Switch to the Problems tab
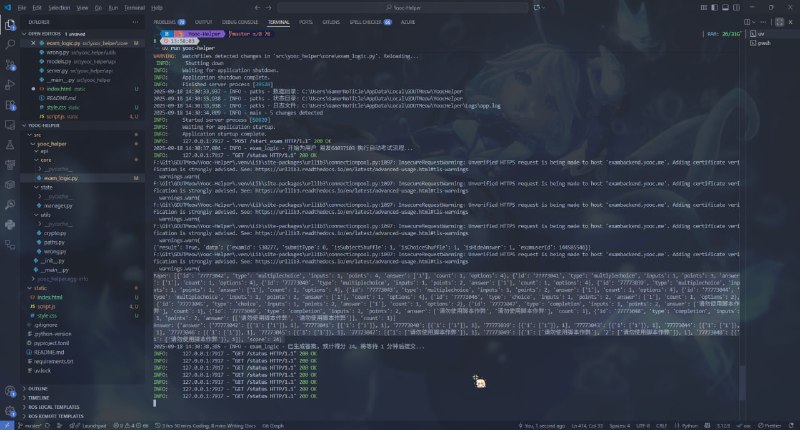 [168, 20]
